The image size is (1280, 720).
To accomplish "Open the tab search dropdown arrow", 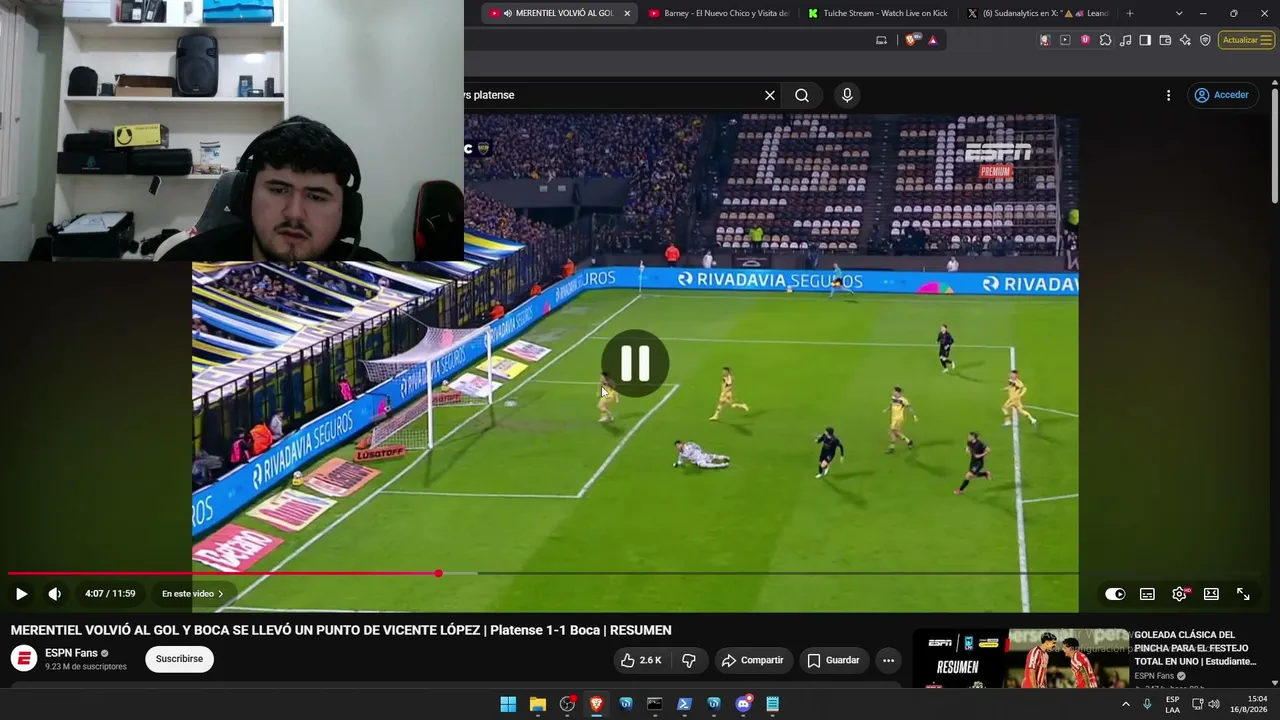I will [x=1179, y=13].
